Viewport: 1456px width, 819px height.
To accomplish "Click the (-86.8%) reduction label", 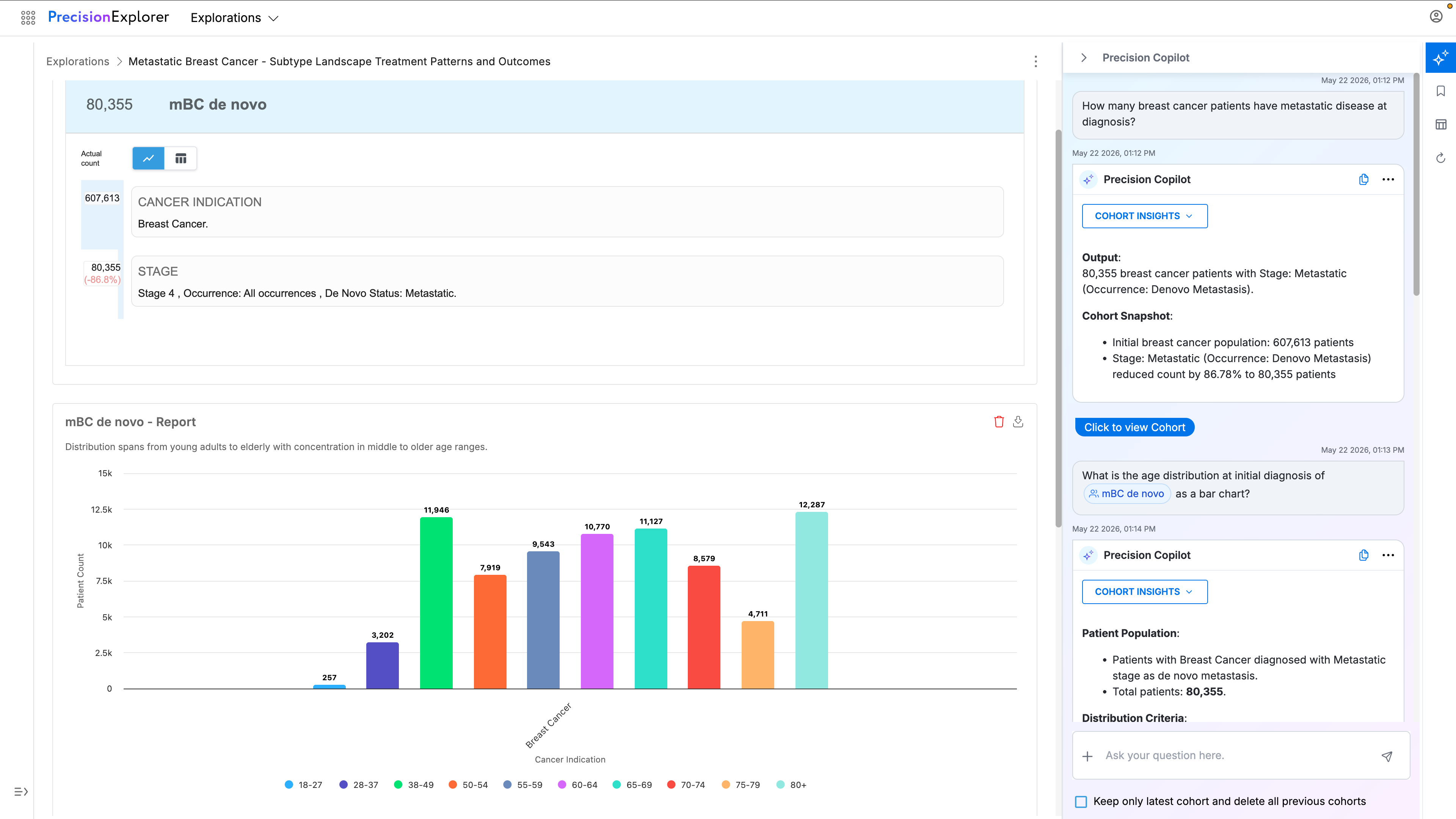I will click(102, 280).
